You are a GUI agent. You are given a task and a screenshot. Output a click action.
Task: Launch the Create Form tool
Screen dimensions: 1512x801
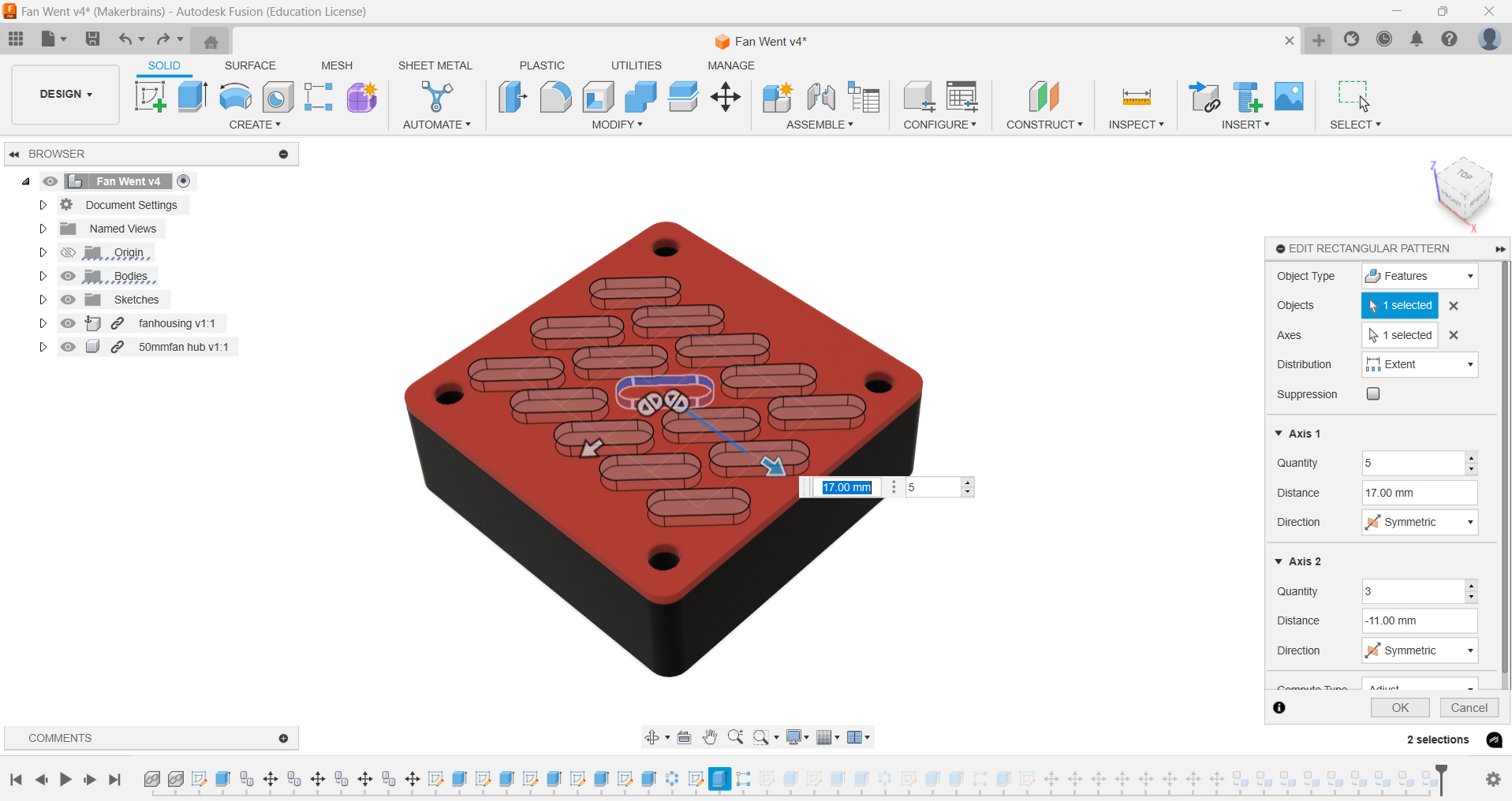pyautogui.click(x=360, y=96)
